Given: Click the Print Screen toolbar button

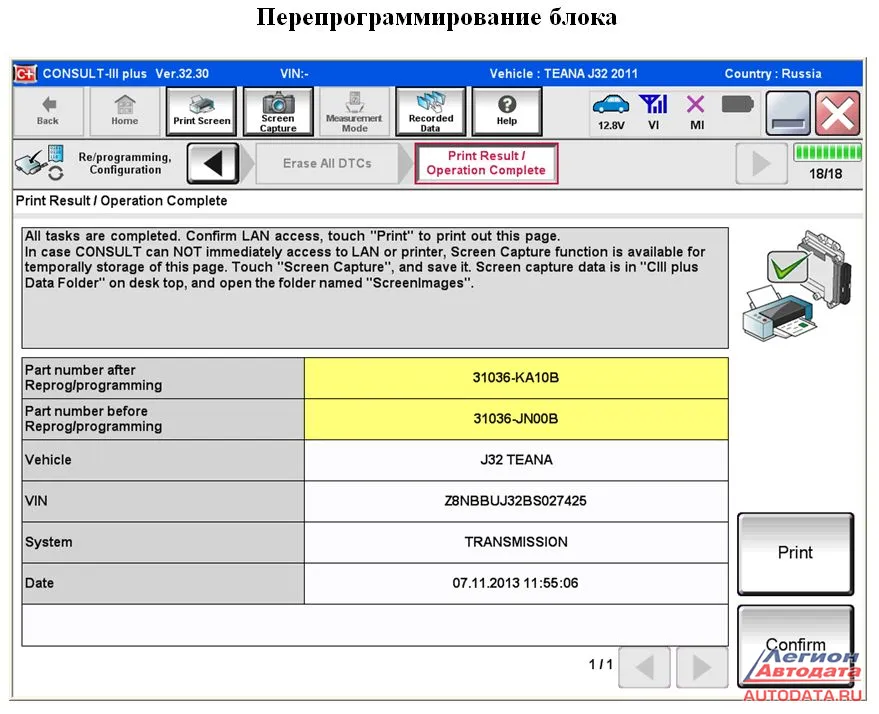Looking at the screenshot, I should click(201, 112).
